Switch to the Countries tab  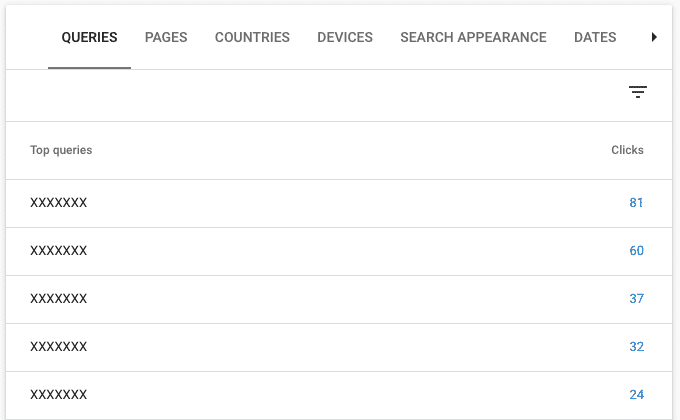pyautogui.click(x=252, y=37)
